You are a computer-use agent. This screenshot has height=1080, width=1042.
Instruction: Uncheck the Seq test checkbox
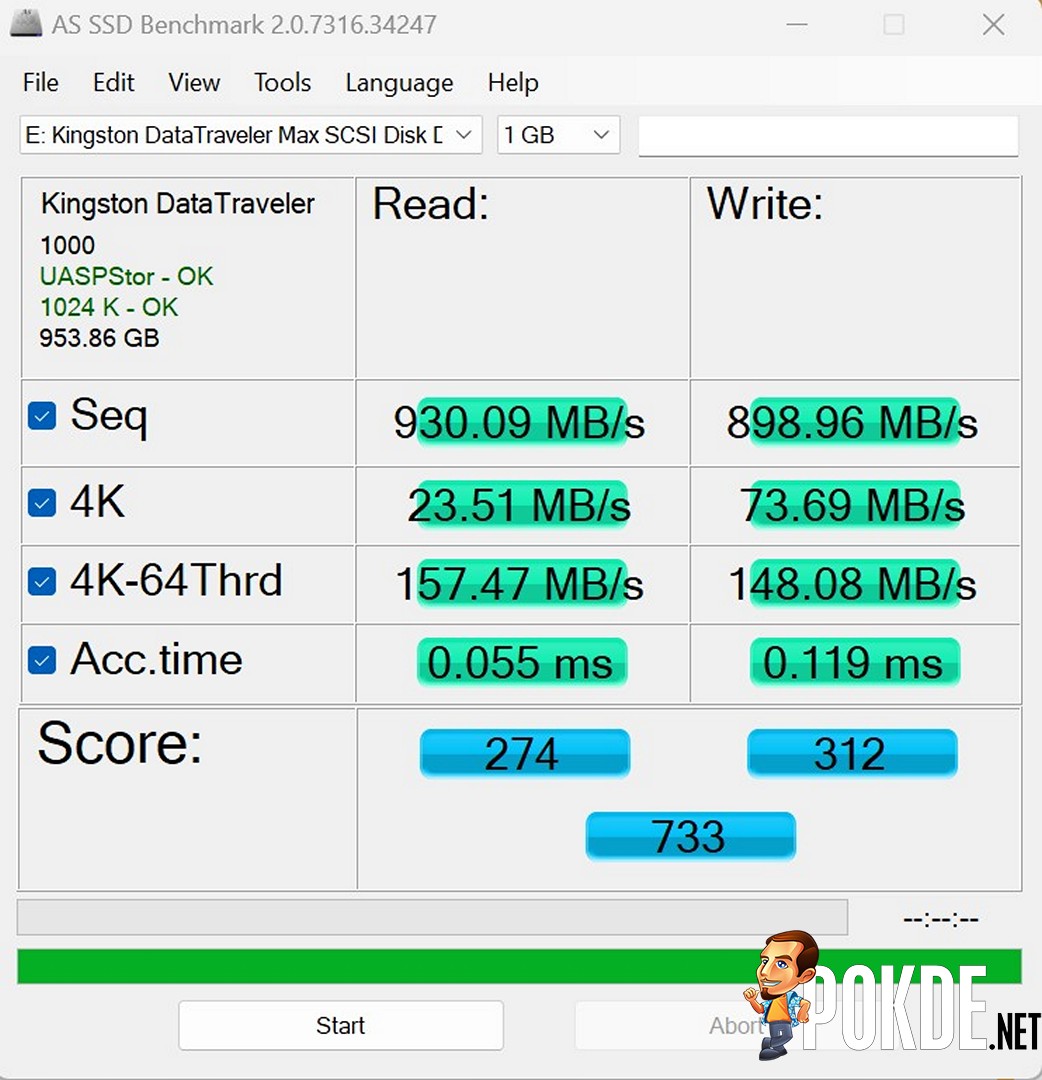(x=42, y=416)
